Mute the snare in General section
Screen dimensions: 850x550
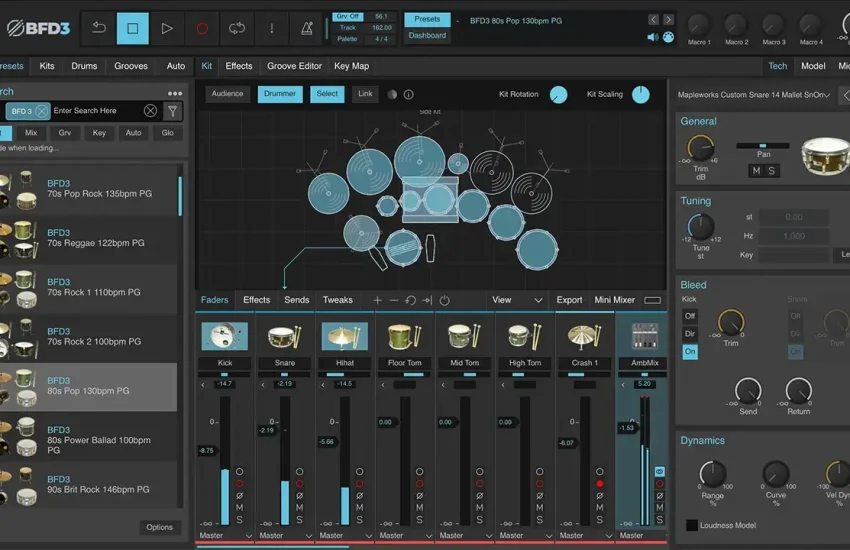[756, 171]
